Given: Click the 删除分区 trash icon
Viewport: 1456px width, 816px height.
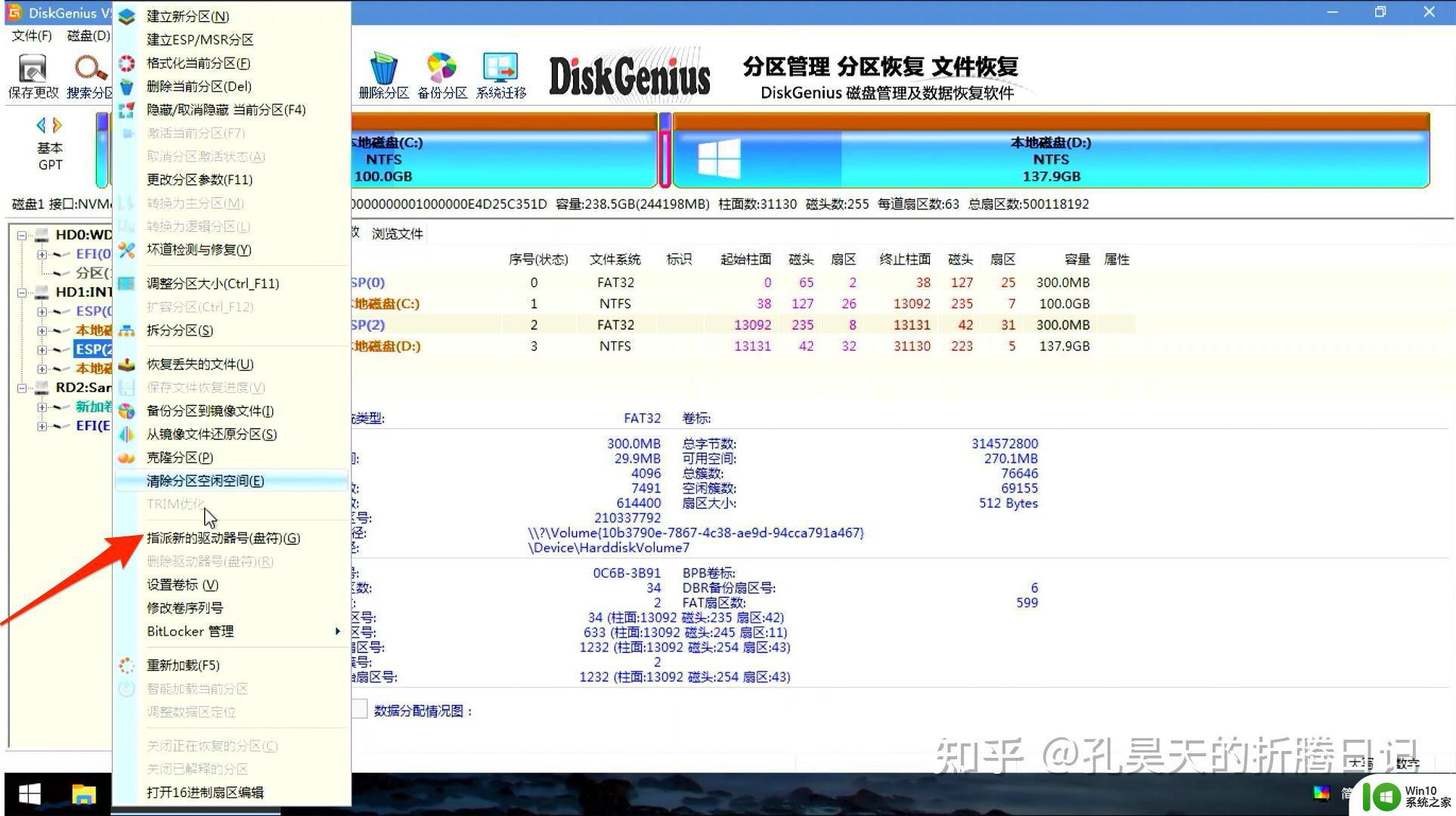Looking at the screenshot, I should (383, 68).
